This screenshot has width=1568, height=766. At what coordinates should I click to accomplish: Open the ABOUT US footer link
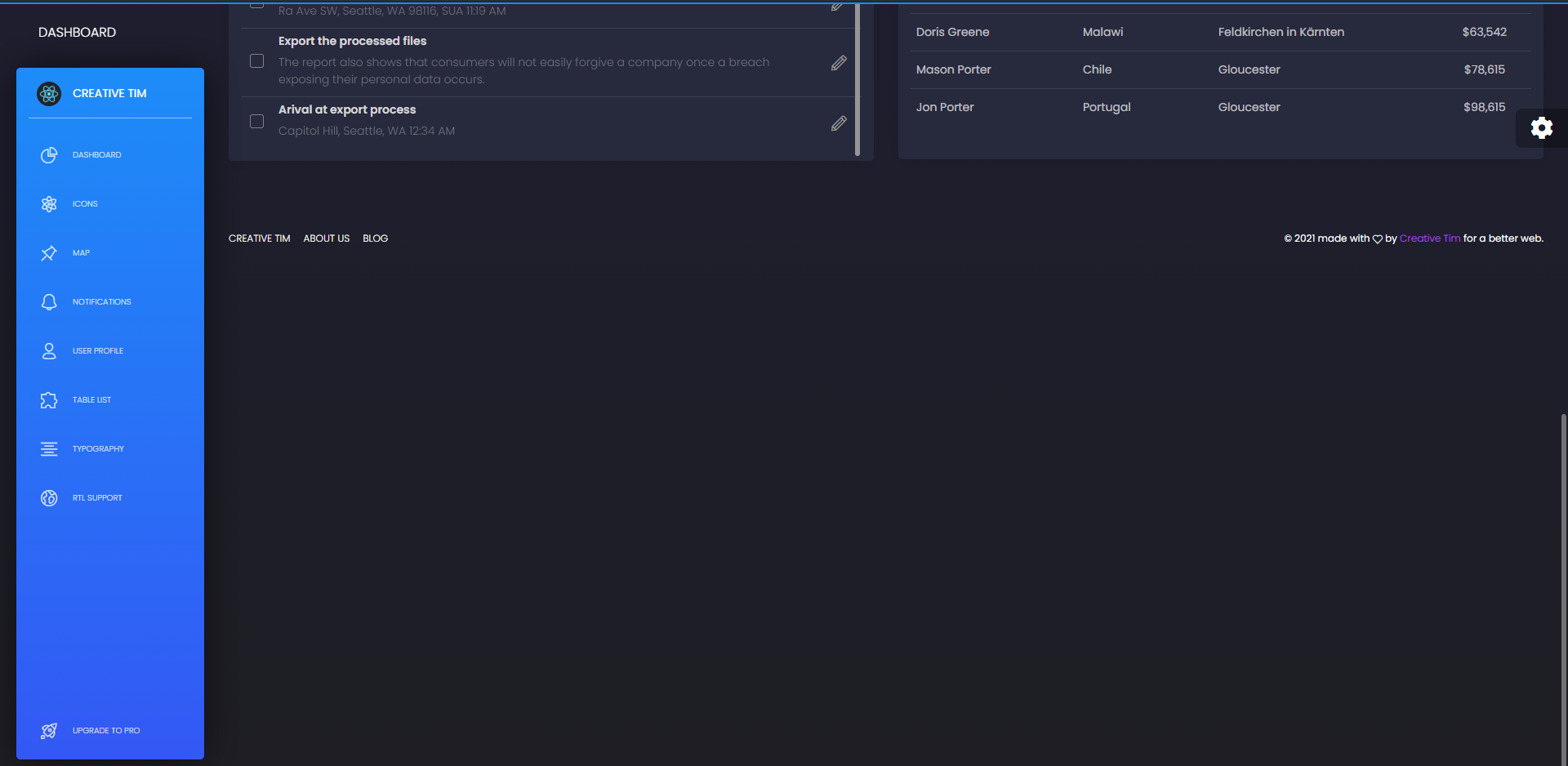point(326,238)
